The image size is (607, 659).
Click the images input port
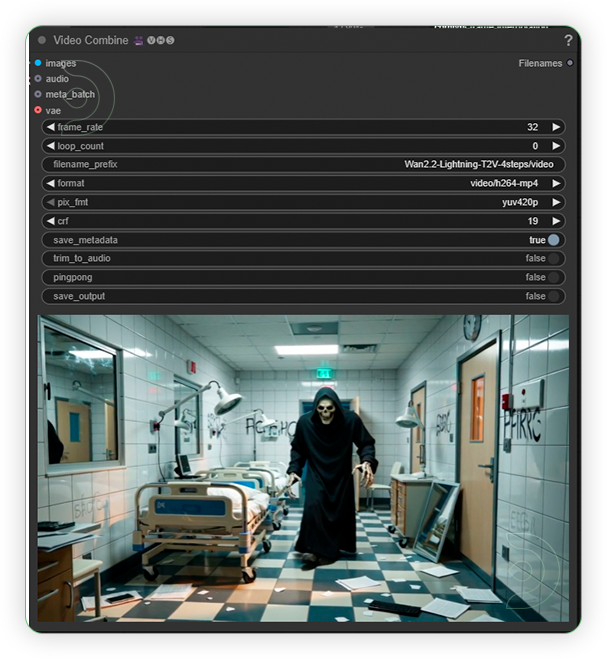tap(38, 63)
